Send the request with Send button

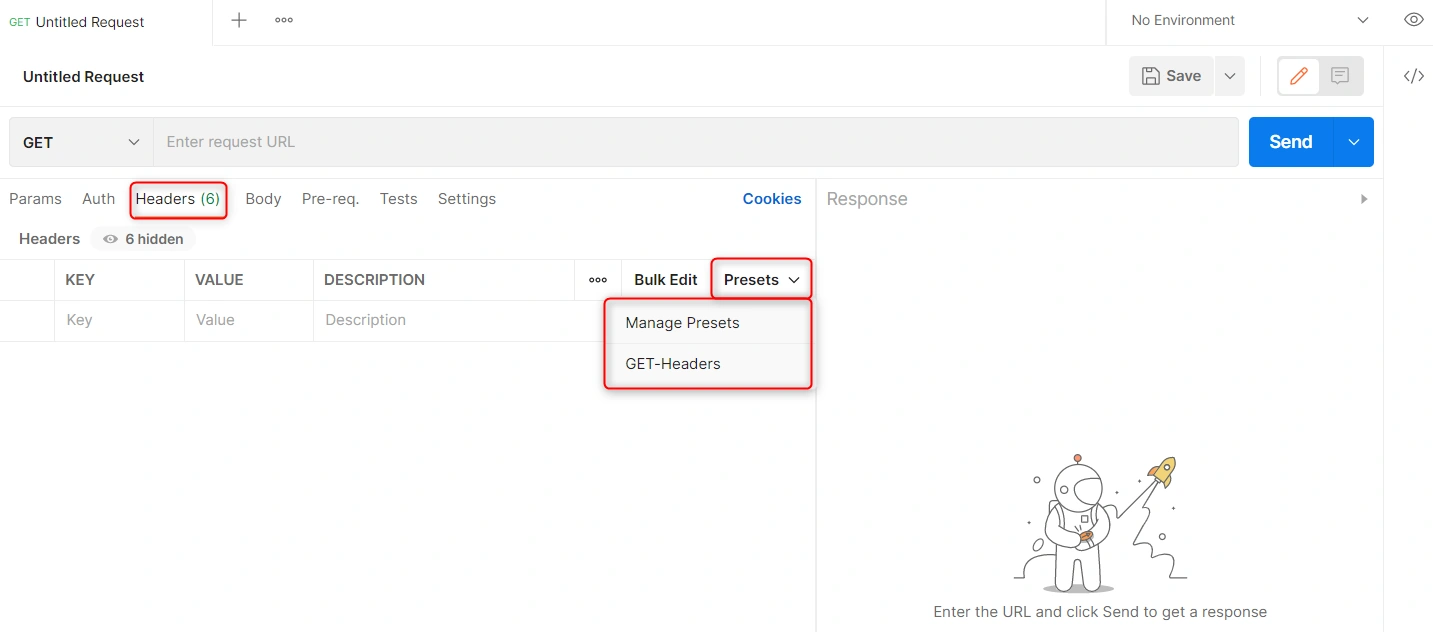1291,142
